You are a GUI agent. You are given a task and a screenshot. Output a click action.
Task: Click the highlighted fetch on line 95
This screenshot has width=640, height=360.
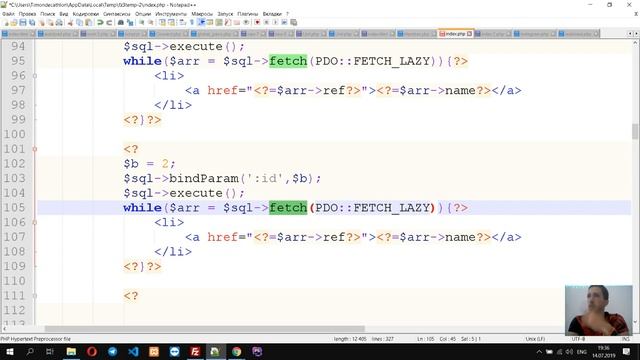click(x=288, y=61)
